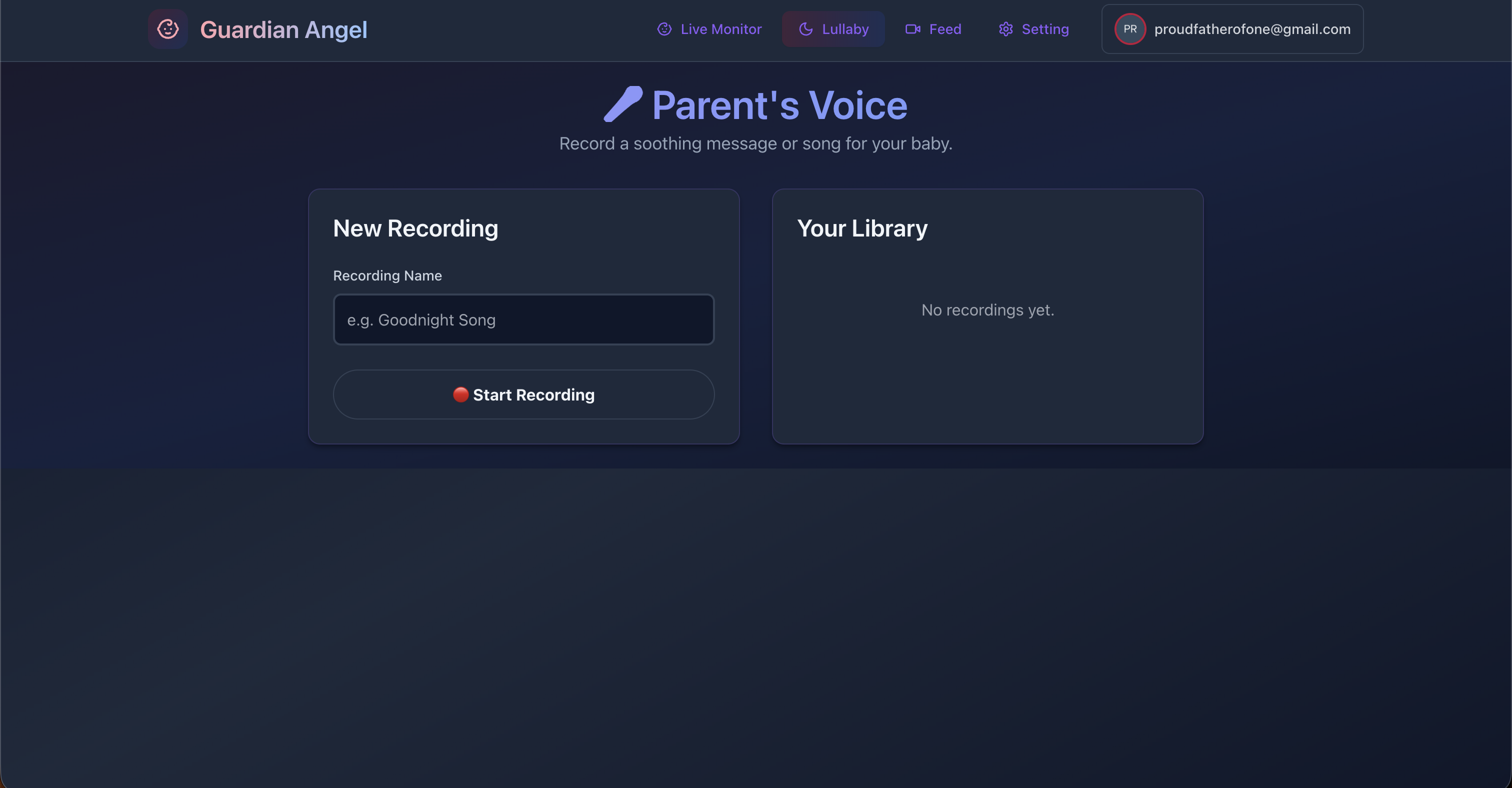This screenshot has height=788, width=1512.
Task: Click the Guardian Angel title link
Action: 283,29
